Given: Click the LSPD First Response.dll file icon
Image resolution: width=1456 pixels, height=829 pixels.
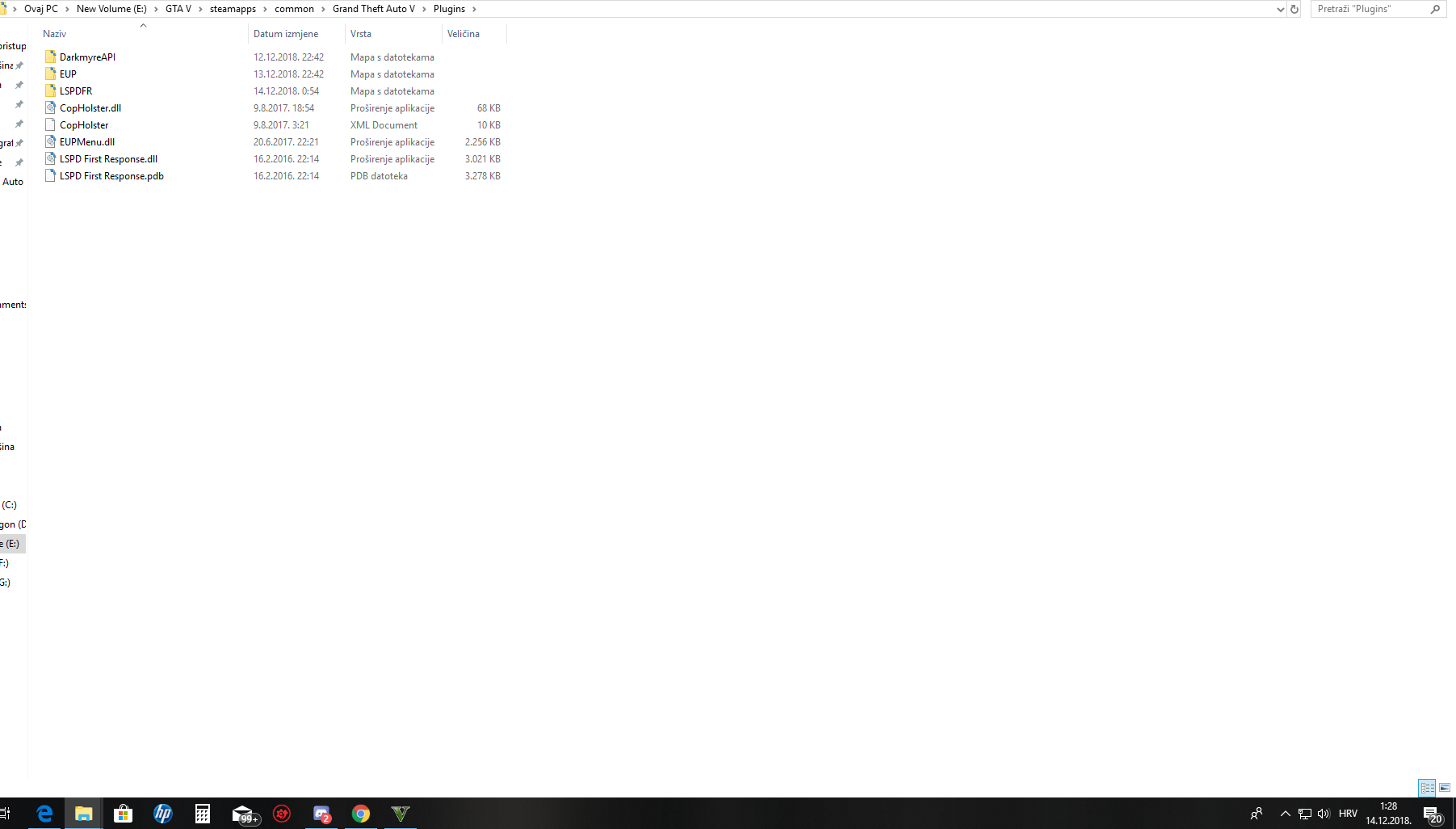Looking at the screenshot, I should (x=50, y=158).
